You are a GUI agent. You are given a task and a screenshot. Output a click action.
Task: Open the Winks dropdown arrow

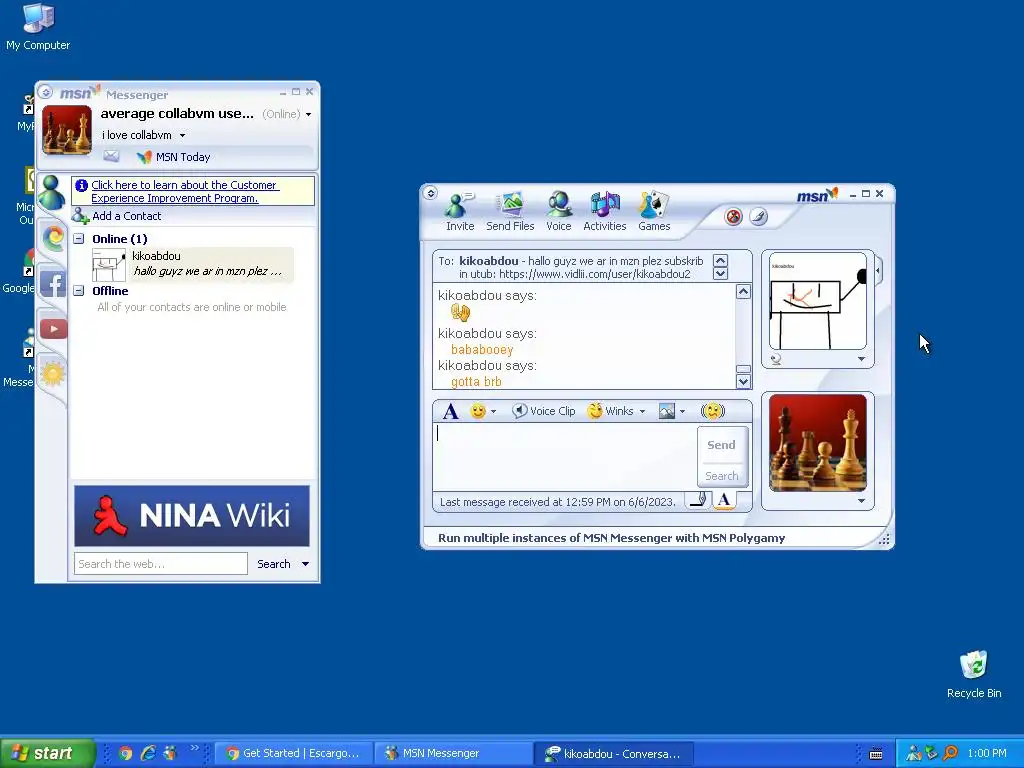[642, 411]
